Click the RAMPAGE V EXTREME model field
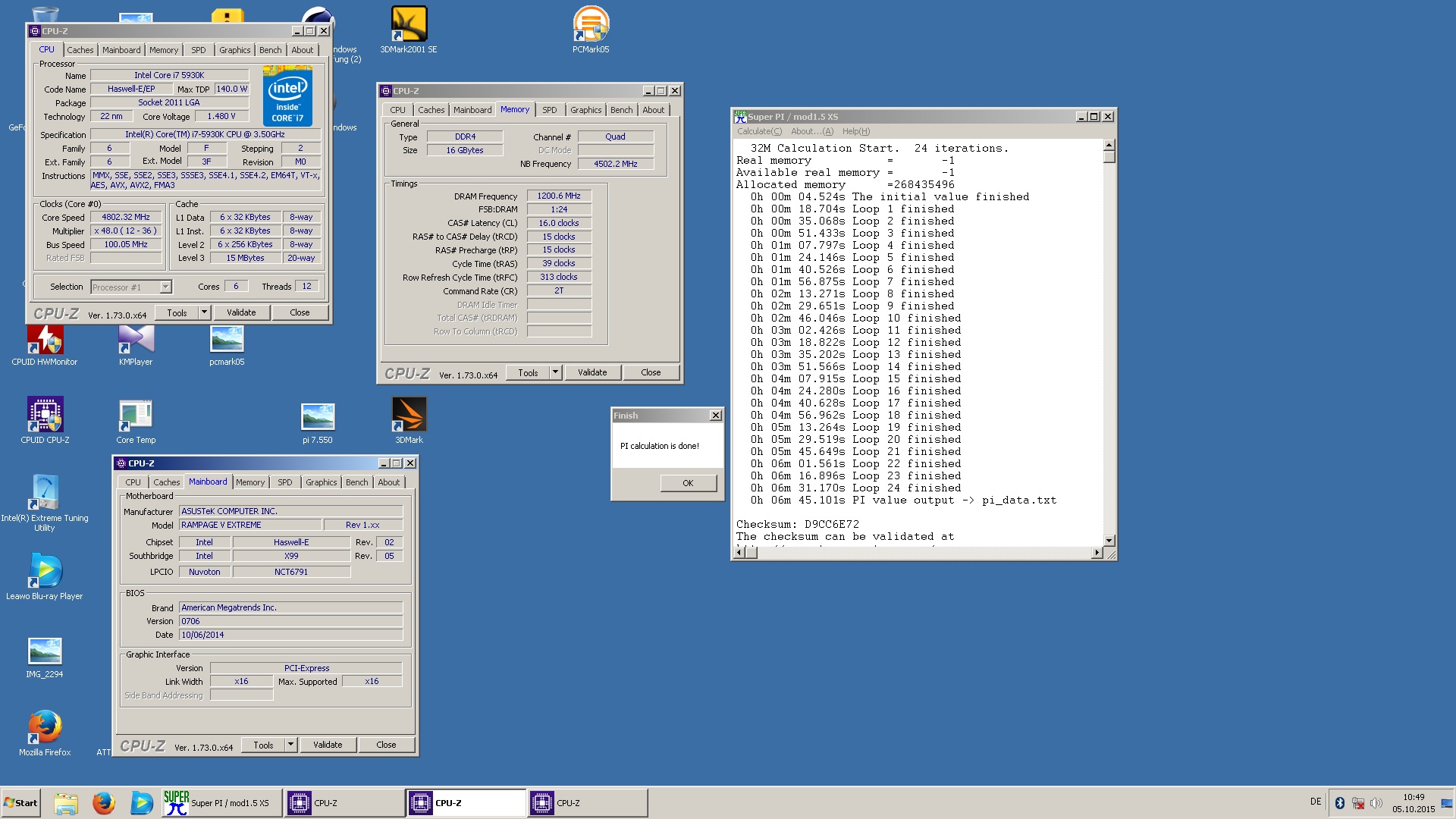 (250, 525)
